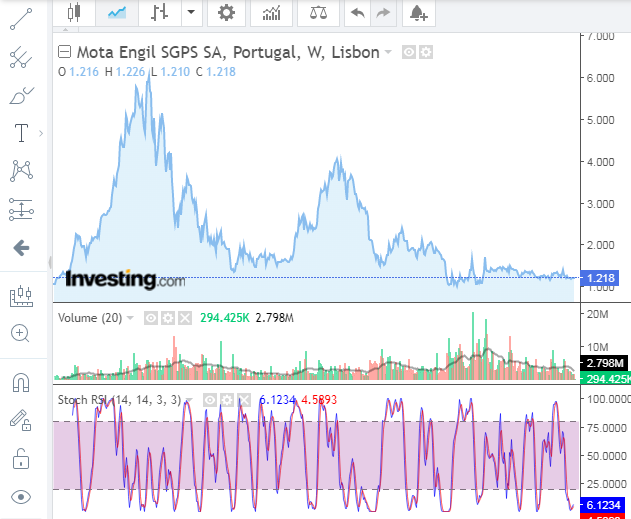Screen dimensions: 631x519
Task: Toggle visibility of Volume indicator
Action: 151,318
